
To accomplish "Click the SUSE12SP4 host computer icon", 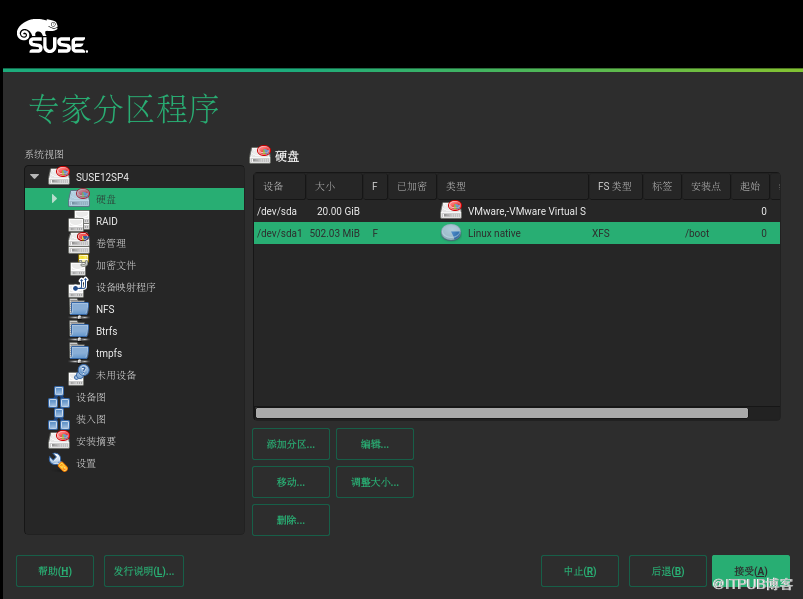I will [59, 176].
